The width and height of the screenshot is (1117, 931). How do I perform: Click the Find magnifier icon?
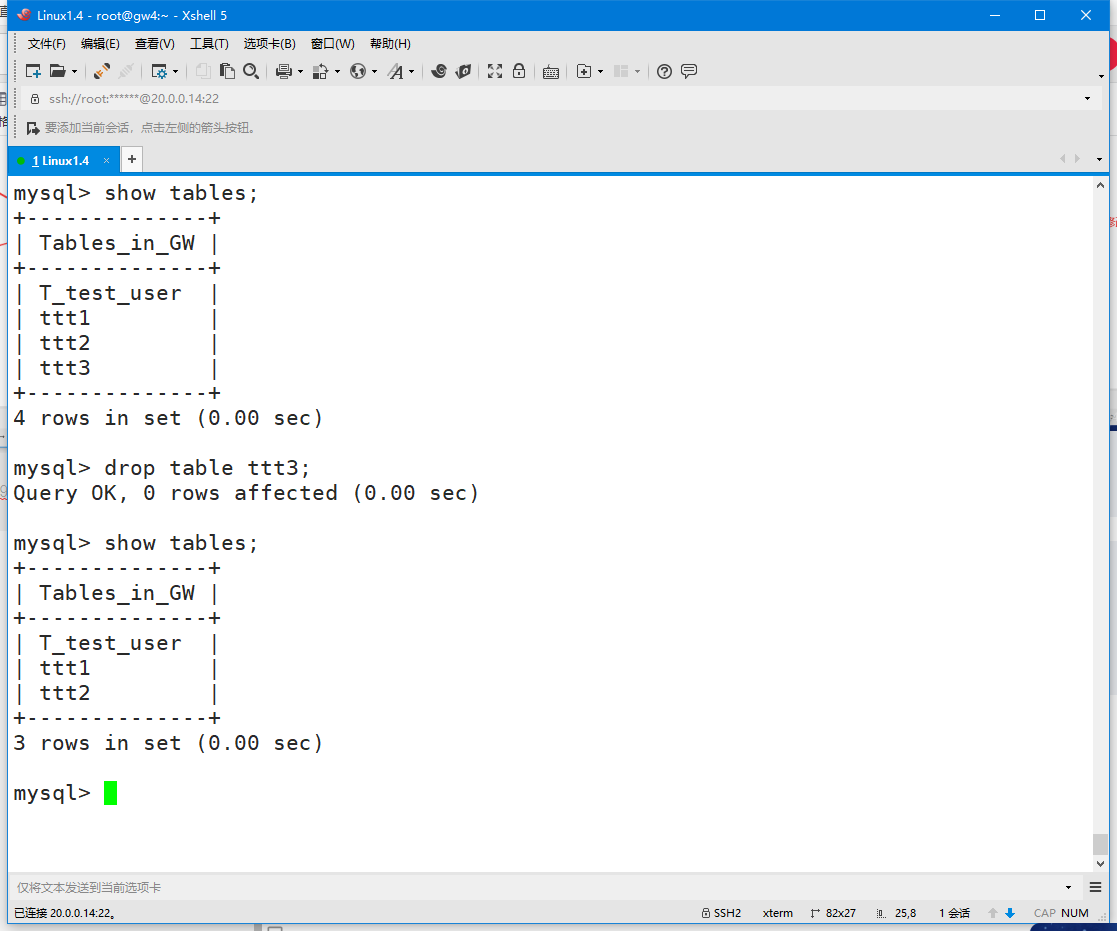click(251, 71)
